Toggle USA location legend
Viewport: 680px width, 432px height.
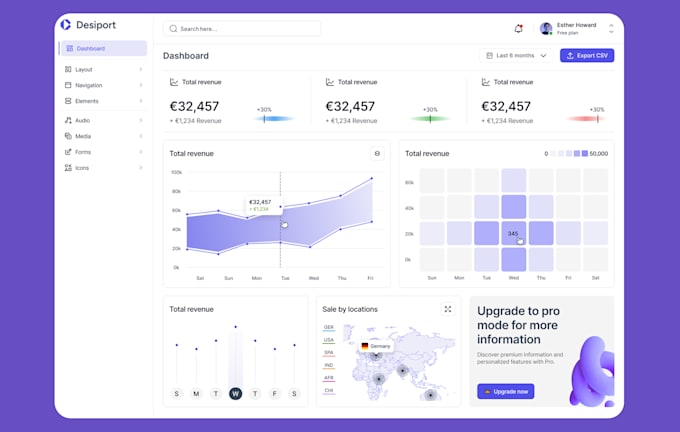click(x=329, y=340)
